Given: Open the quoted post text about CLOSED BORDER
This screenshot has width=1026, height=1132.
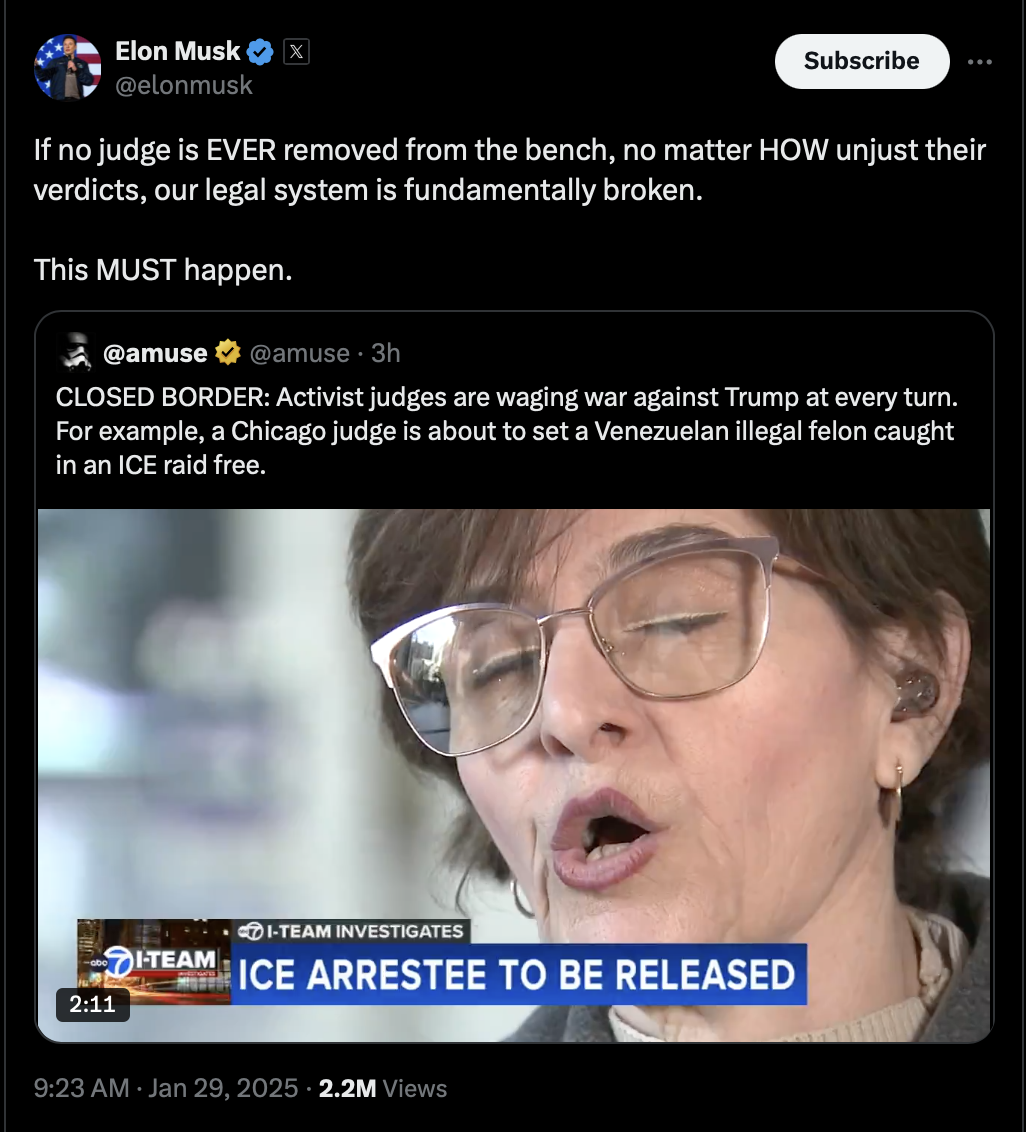Looking at the screenshot, I should coord(507,431).
